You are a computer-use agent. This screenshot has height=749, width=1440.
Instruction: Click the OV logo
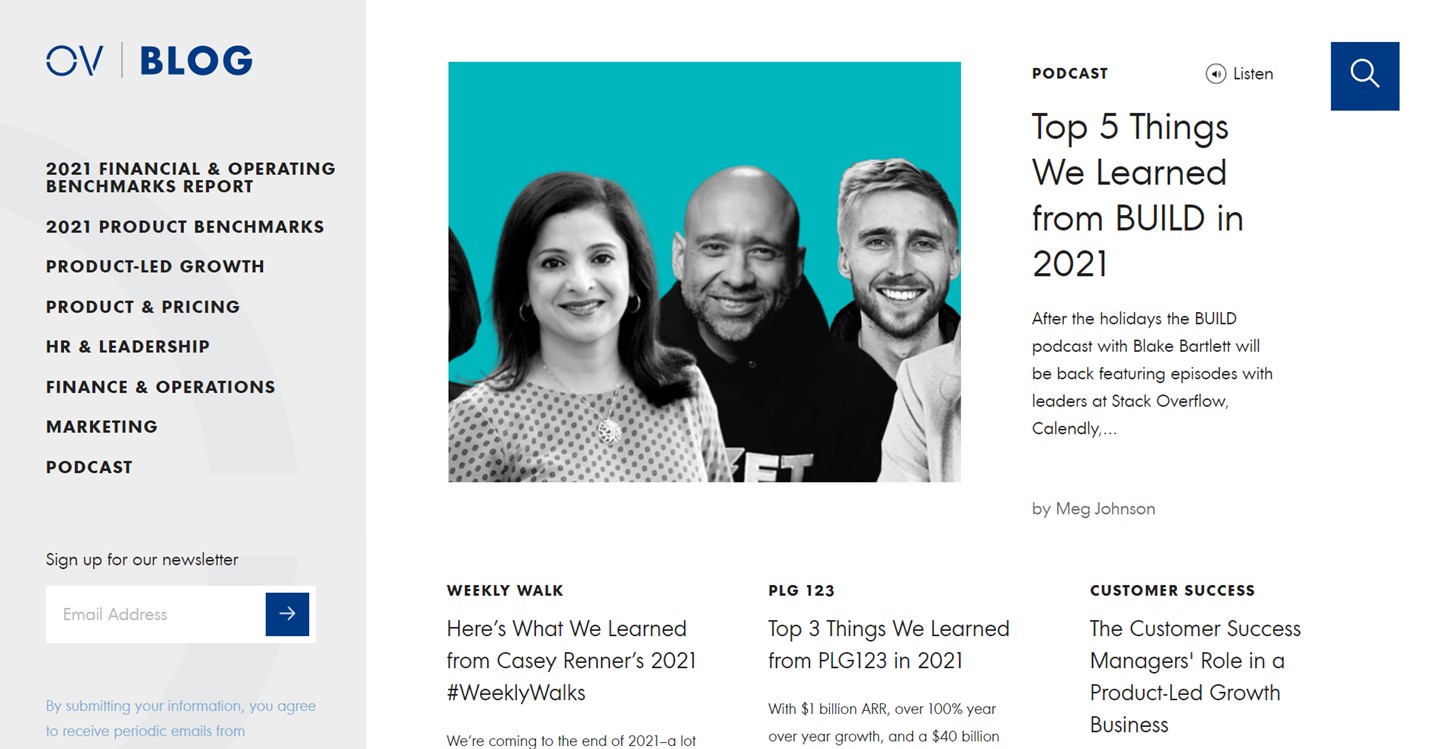(74, 61)
